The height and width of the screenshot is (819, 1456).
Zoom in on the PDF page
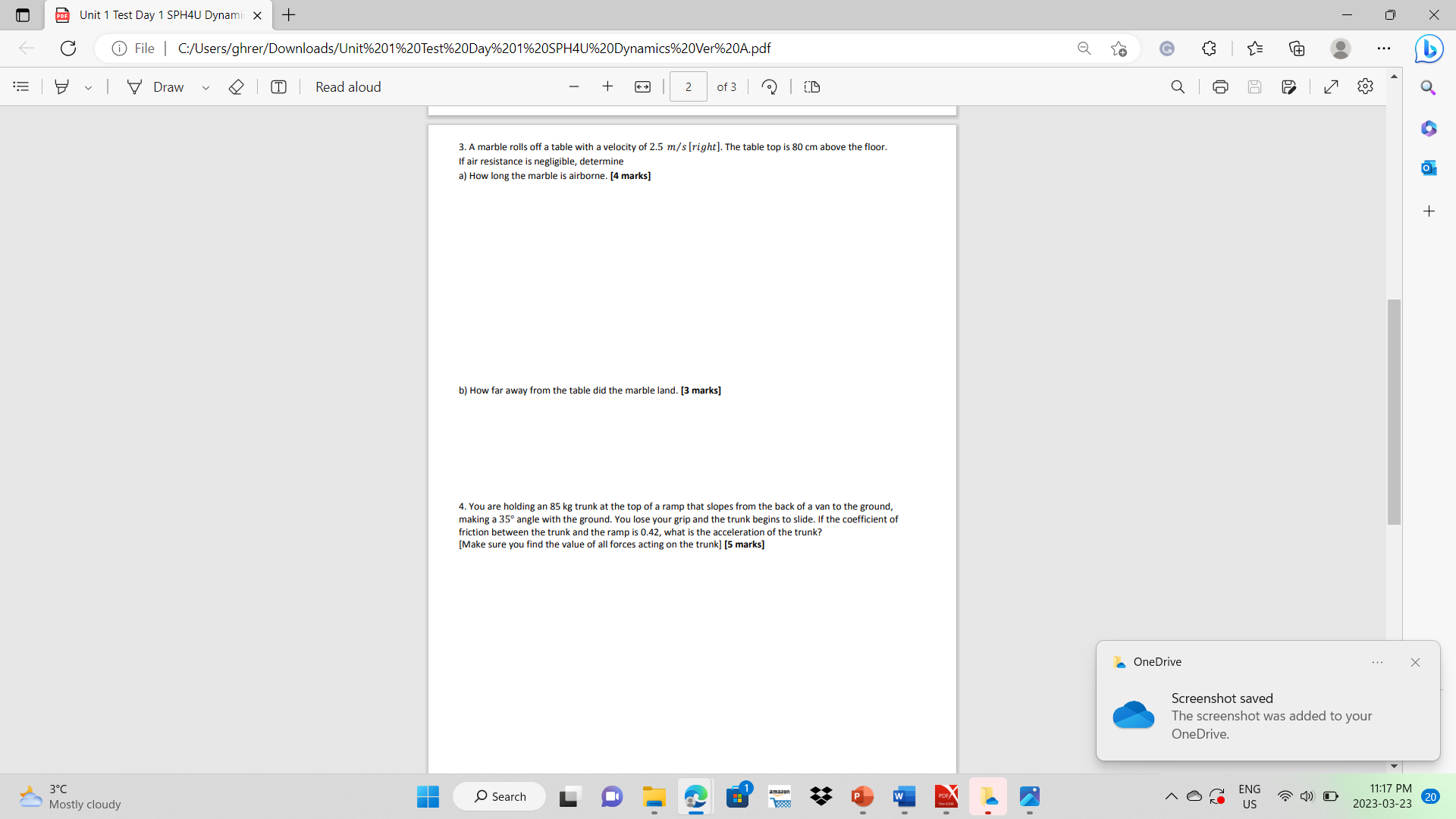607,86
